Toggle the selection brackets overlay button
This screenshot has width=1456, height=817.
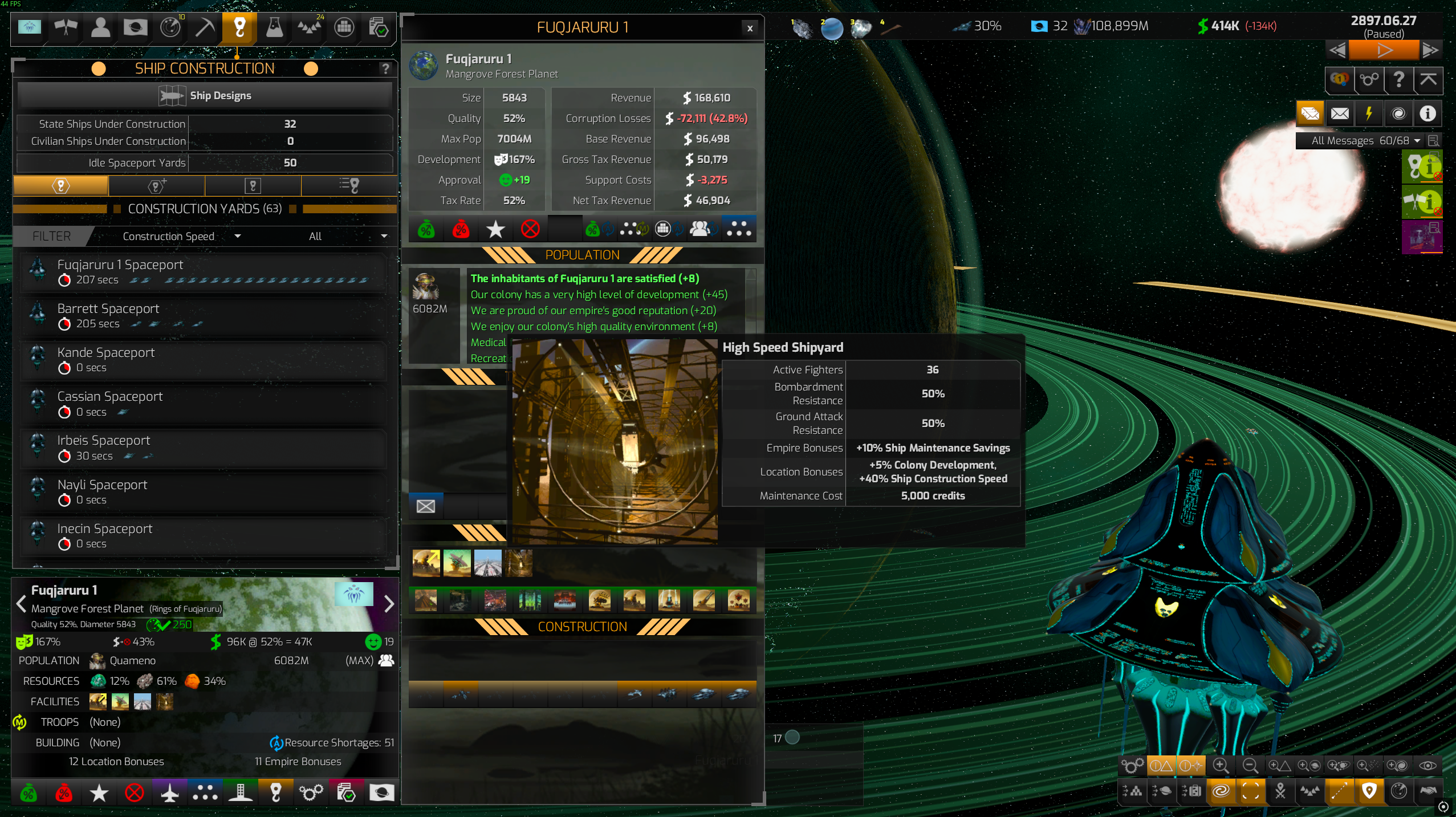[x=1250, y=791]
